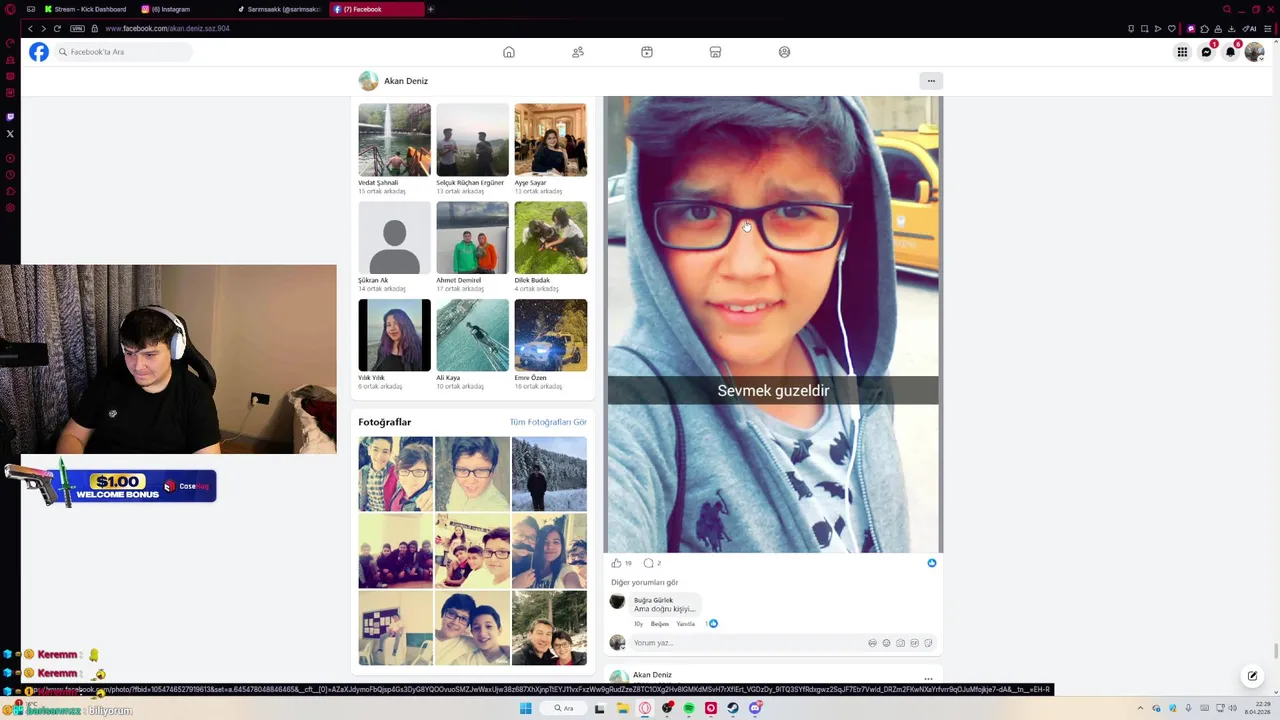Open the profile three-dots options button
This screenshot has width=1280, height=720.
[x=931, y=81]
